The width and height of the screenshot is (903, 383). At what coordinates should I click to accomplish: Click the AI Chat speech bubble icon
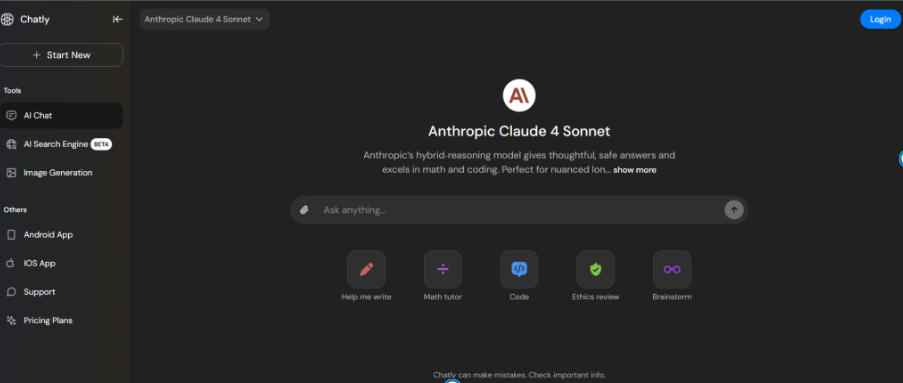pyautogui.click(x=11, y=116)
